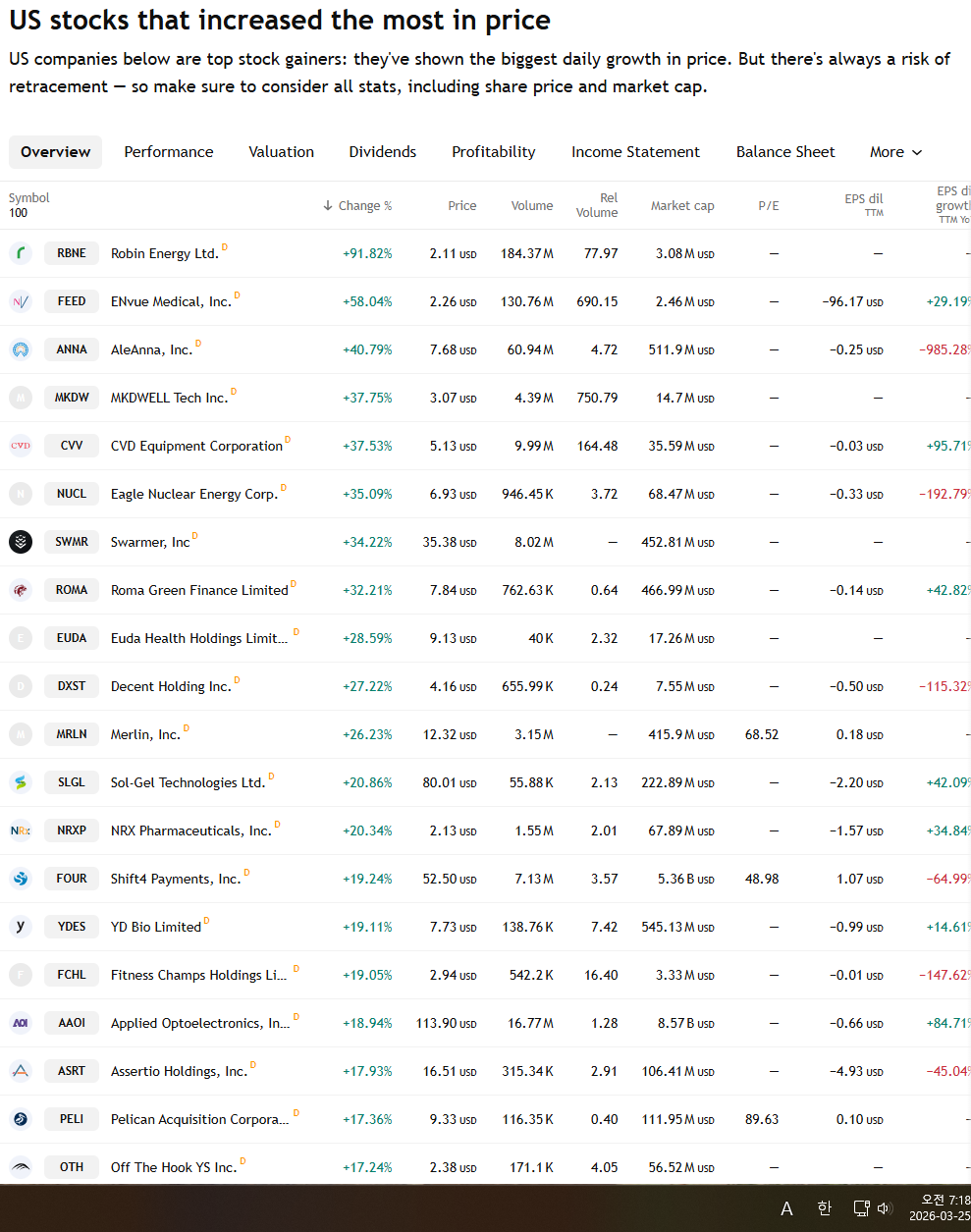Open CVD Equipment Corporation name link
The image size is (971, 1232).
click(196, 446)
